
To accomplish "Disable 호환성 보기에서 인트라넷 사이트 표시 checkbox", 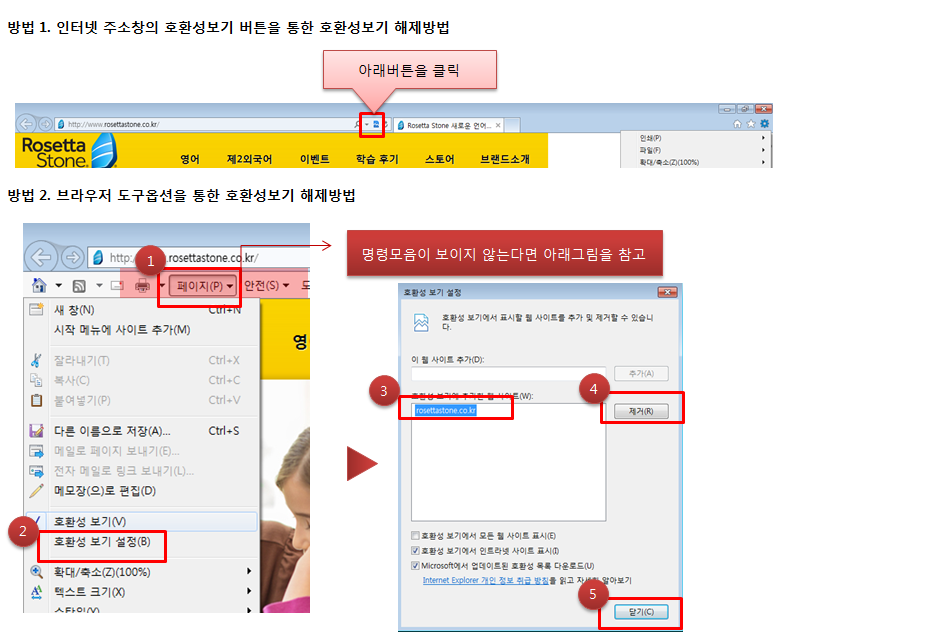I will [413, 550].
